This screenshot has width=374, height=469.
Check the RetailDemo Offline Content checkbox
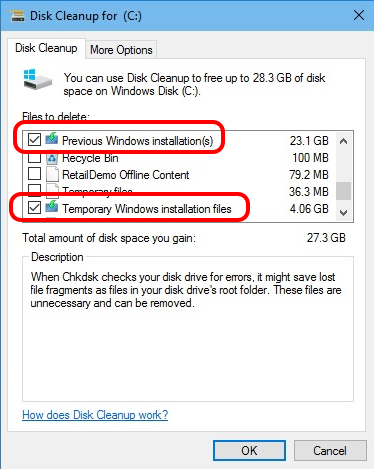(x=34, y=174)
